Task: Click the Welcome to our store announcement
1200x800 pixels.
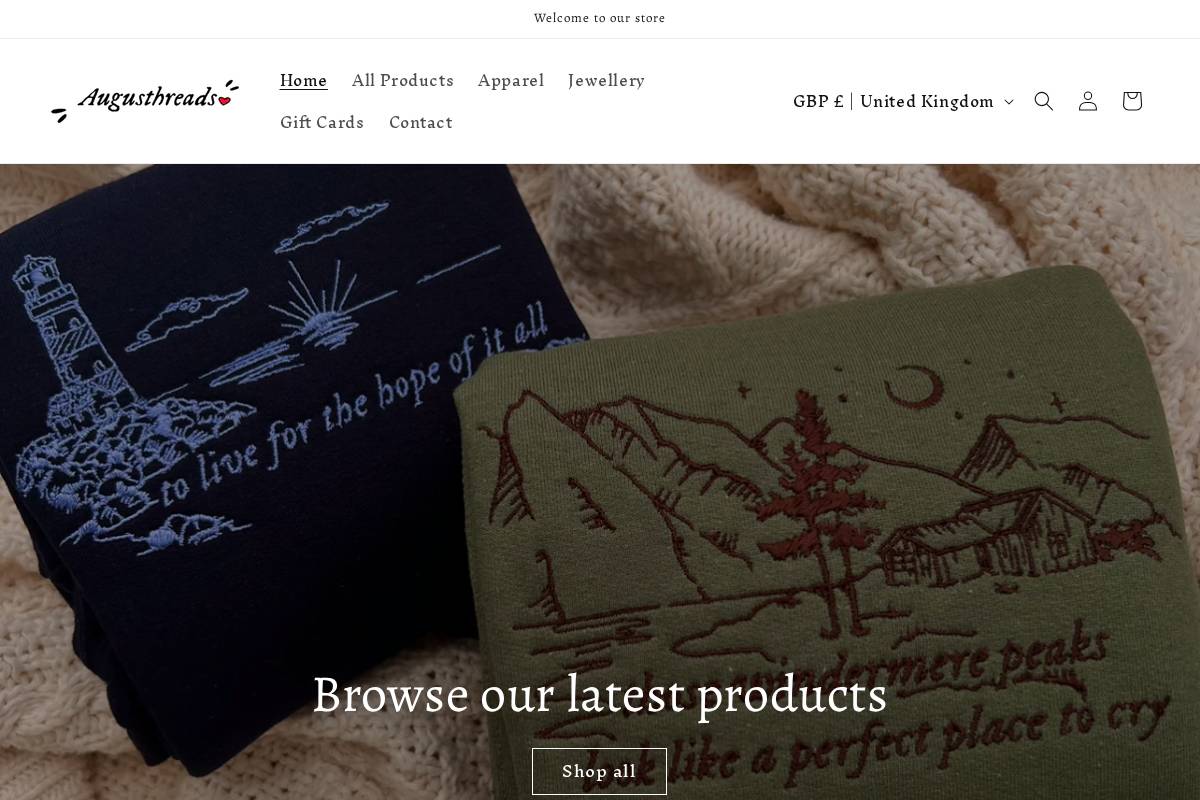Action: pos(600,18)
